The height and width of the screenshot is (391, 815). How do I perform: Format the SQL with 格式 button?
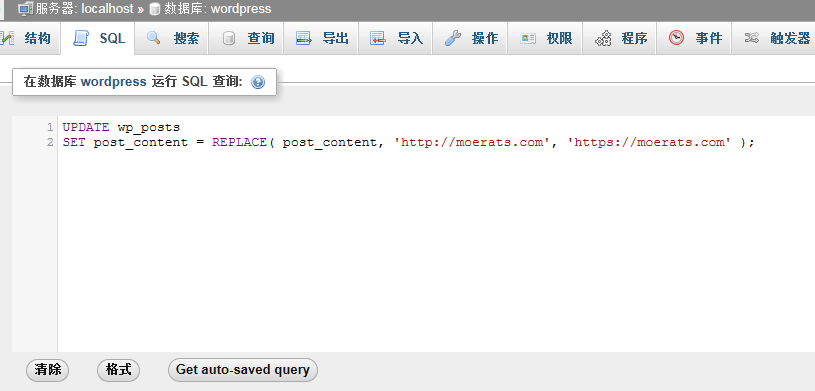tap(119, 370)
